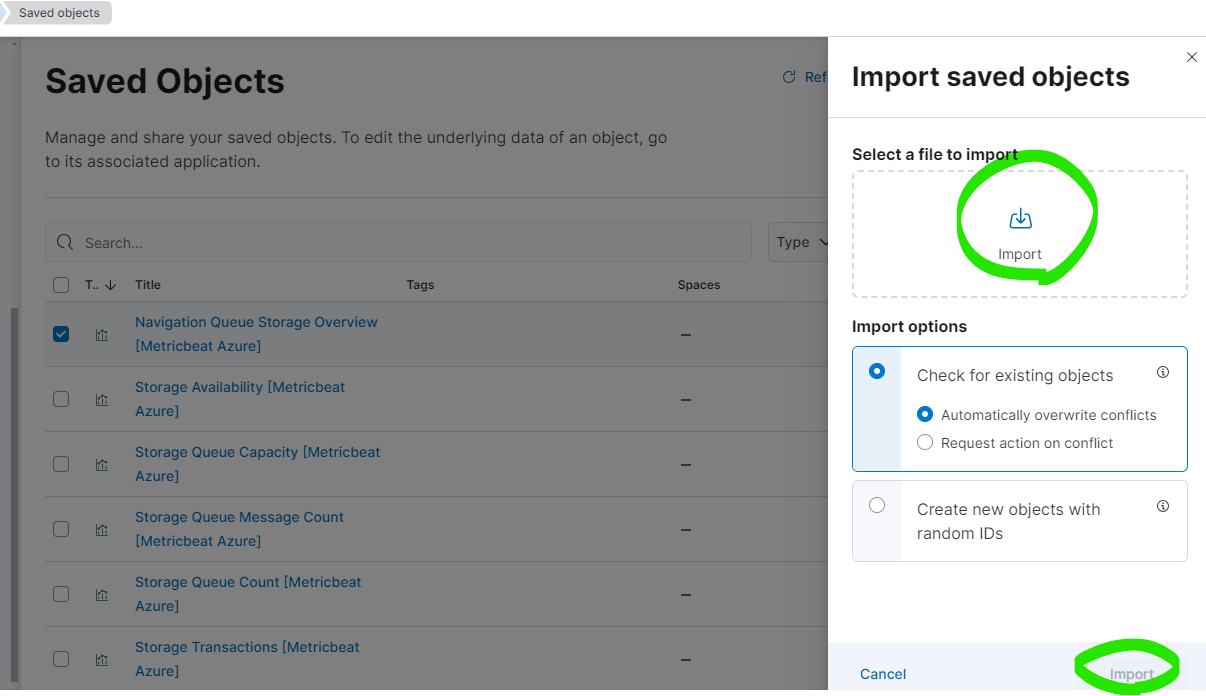Click the Saved objects breadcrumb

(x=58, y=13)
